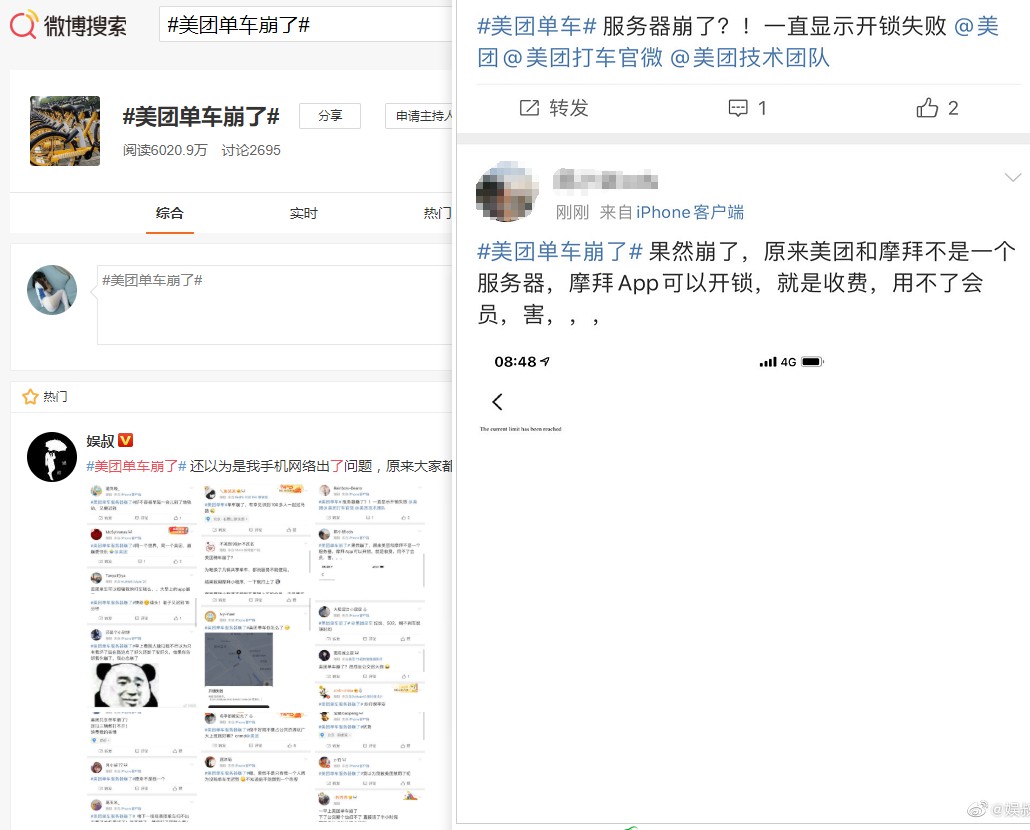The height and width of the screenshot is (830, 1030).
Task: Switch to the 热门 tab
Action: (x=437, y=213)
